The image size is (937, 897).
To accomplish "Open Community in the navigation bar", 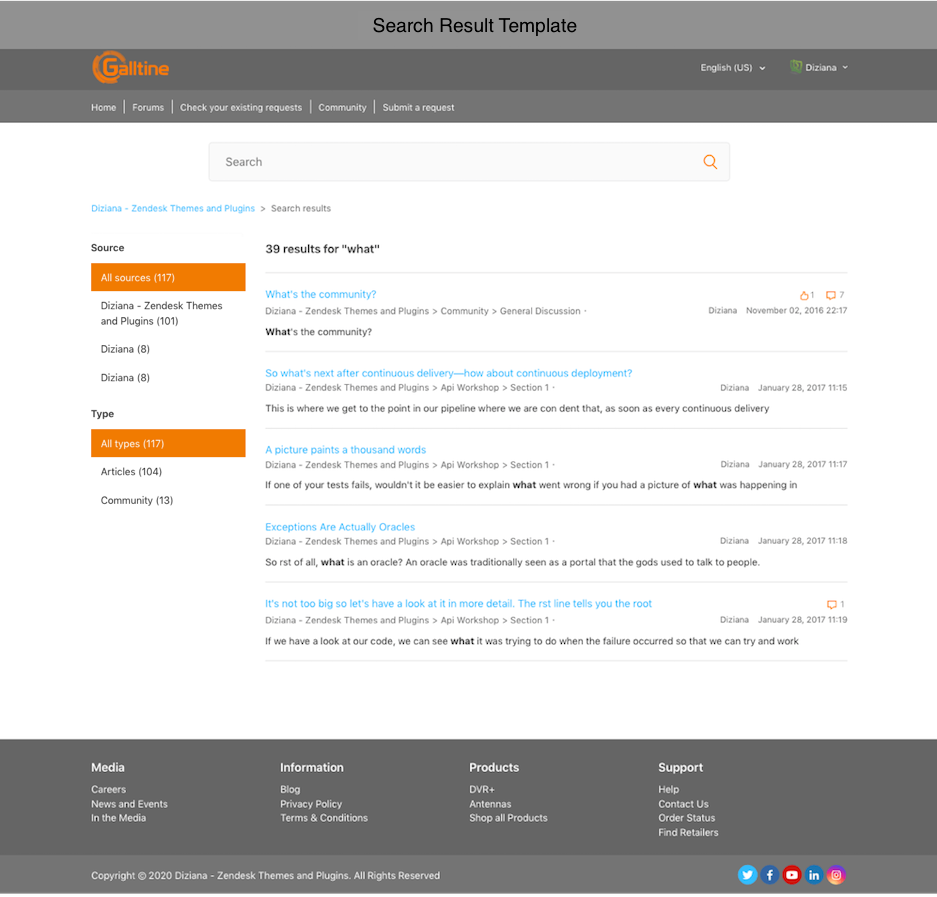I will tap(342, 108).
